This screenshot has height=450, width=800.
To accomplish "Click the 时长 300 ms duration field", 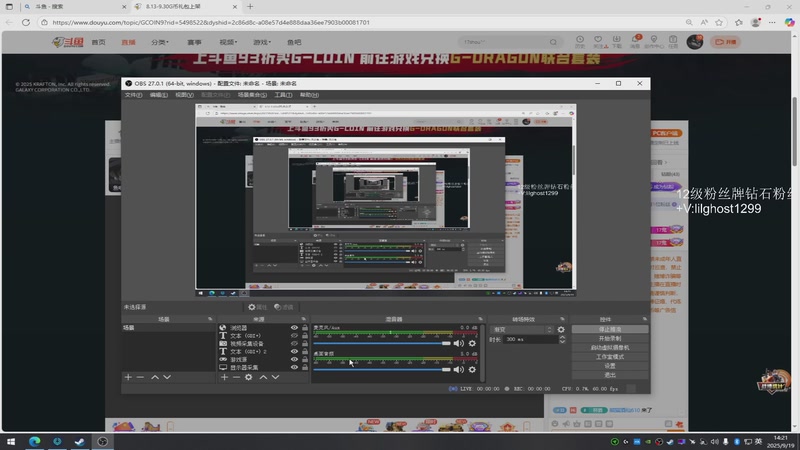I will point(531,339).
